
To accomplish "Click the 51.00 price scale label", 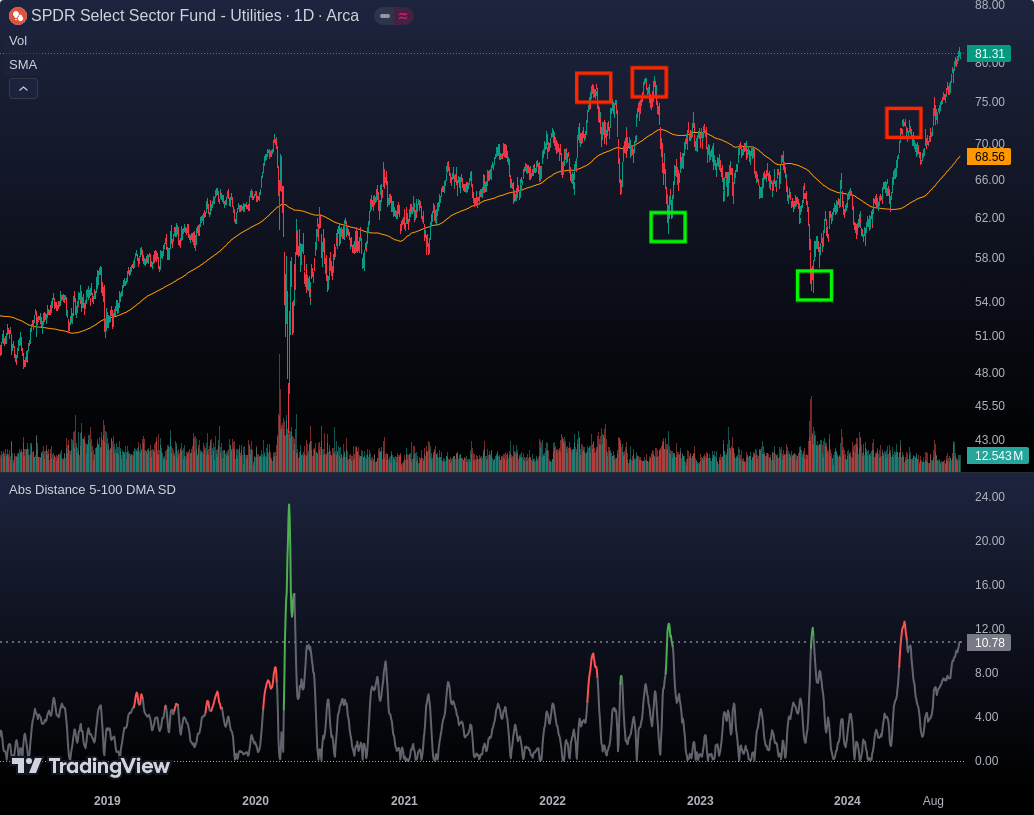I will 989,336.
